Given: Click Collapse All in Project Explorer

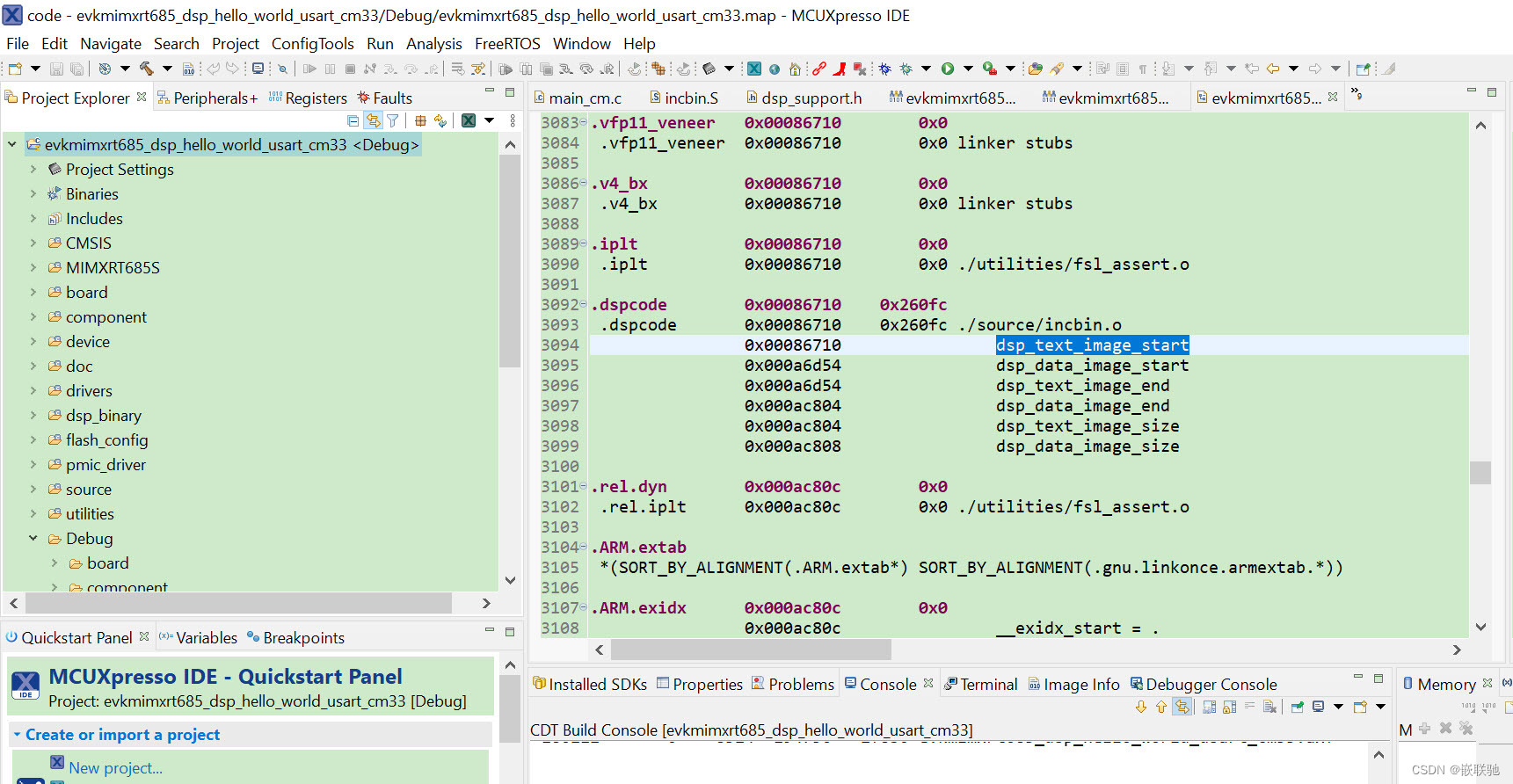Looking at the screenshot, I should point(353,120).
